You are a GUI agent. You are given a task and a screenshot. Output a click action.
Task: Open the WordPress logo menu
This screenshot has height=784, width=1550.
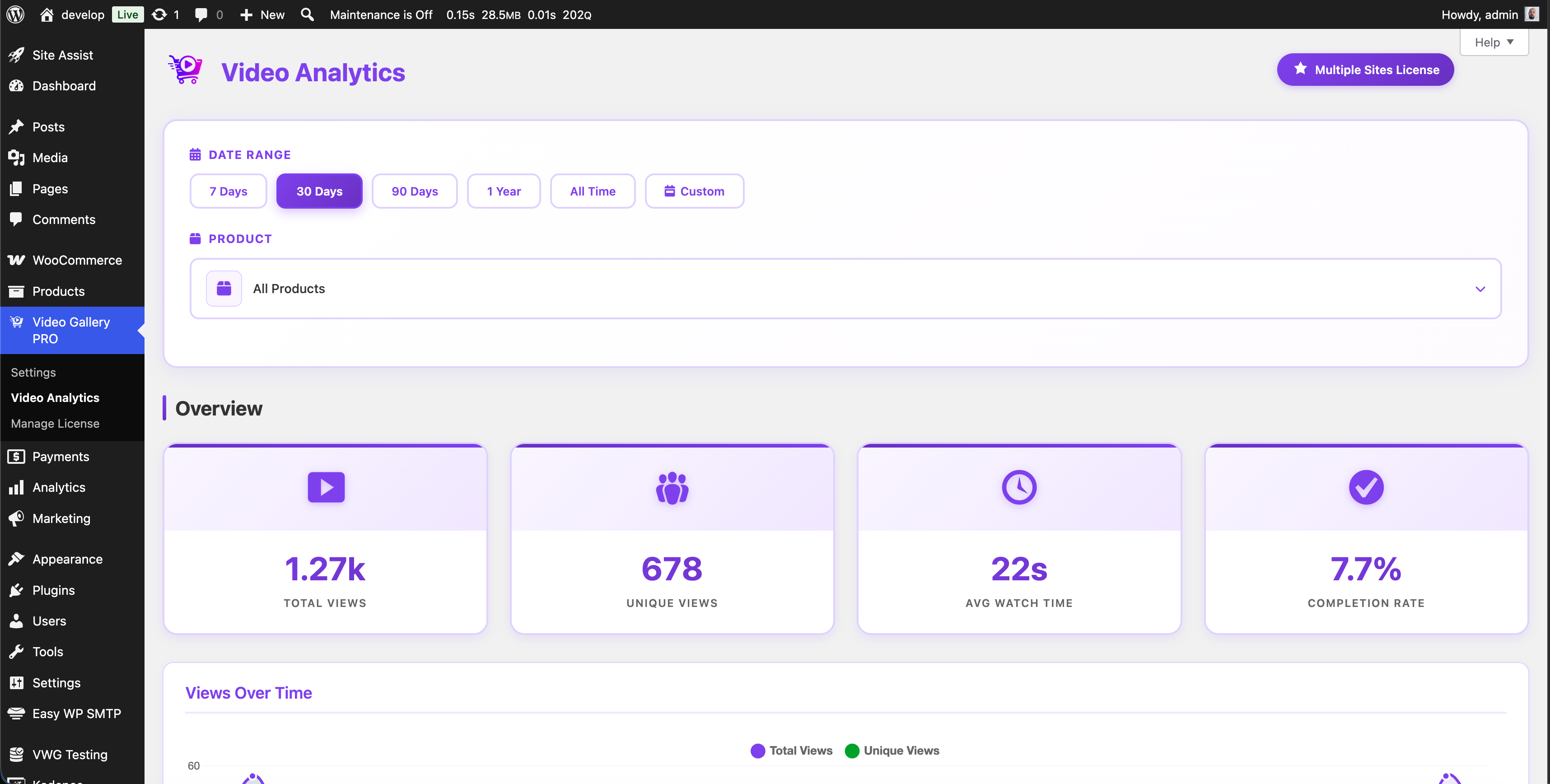[15, 14]
